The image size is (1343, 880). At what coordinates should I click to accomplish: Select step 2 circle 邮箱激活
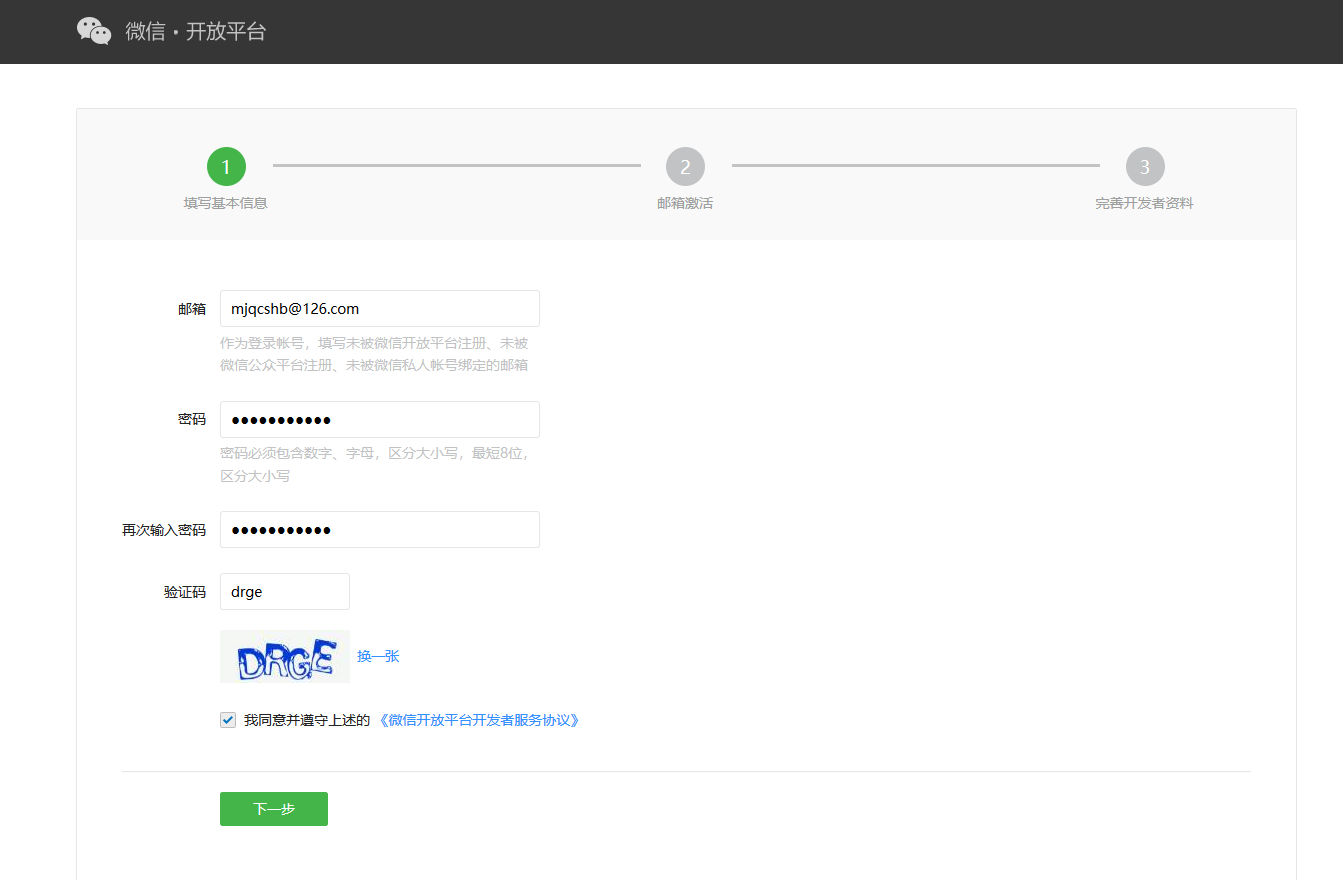pos(685,167)
